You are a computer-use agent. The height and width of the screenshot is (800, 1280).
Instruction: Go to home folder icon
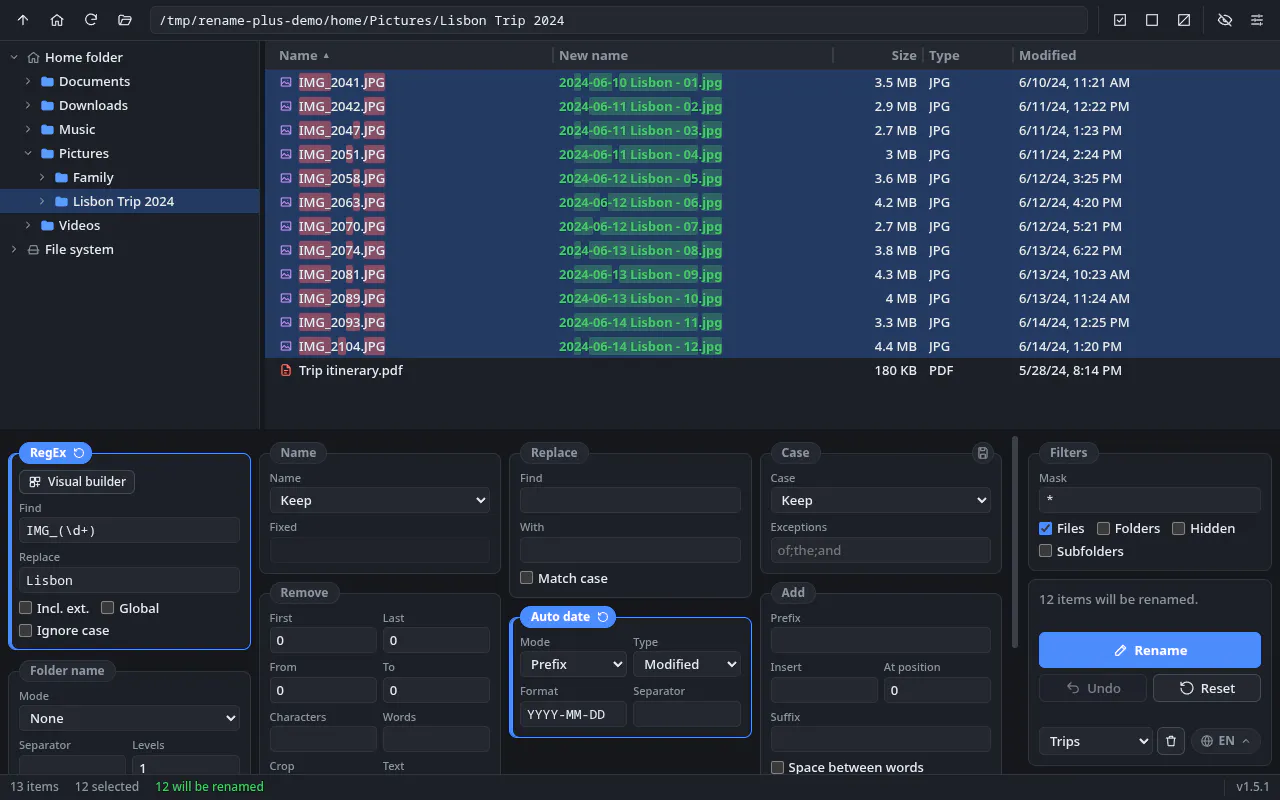click(x=57, y=20)
